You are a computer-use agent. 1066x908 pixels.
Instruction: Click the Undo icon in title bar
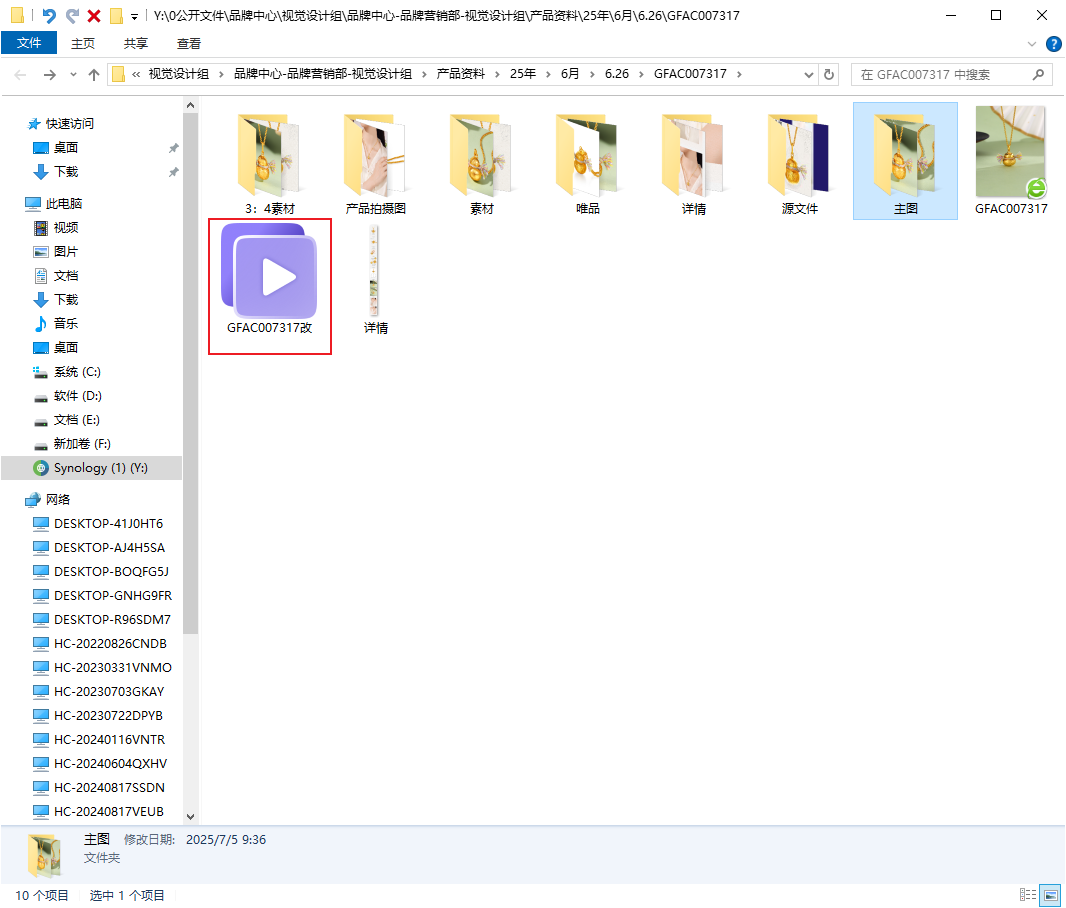pos(49,16)
